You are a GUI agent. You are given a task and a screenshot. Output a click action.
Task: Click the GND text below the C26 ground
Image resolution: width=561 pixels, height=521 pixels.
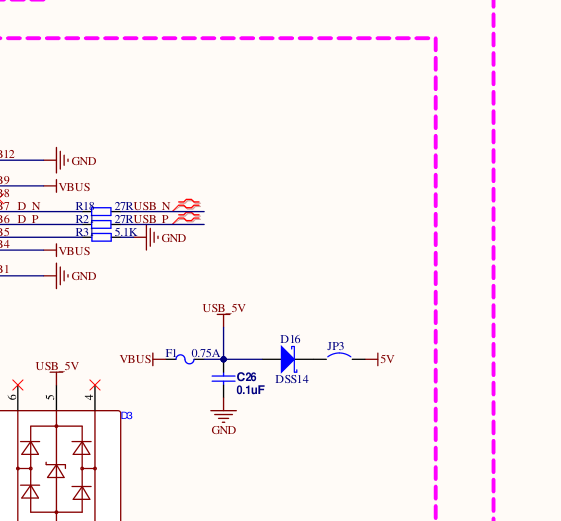(224, 430)
